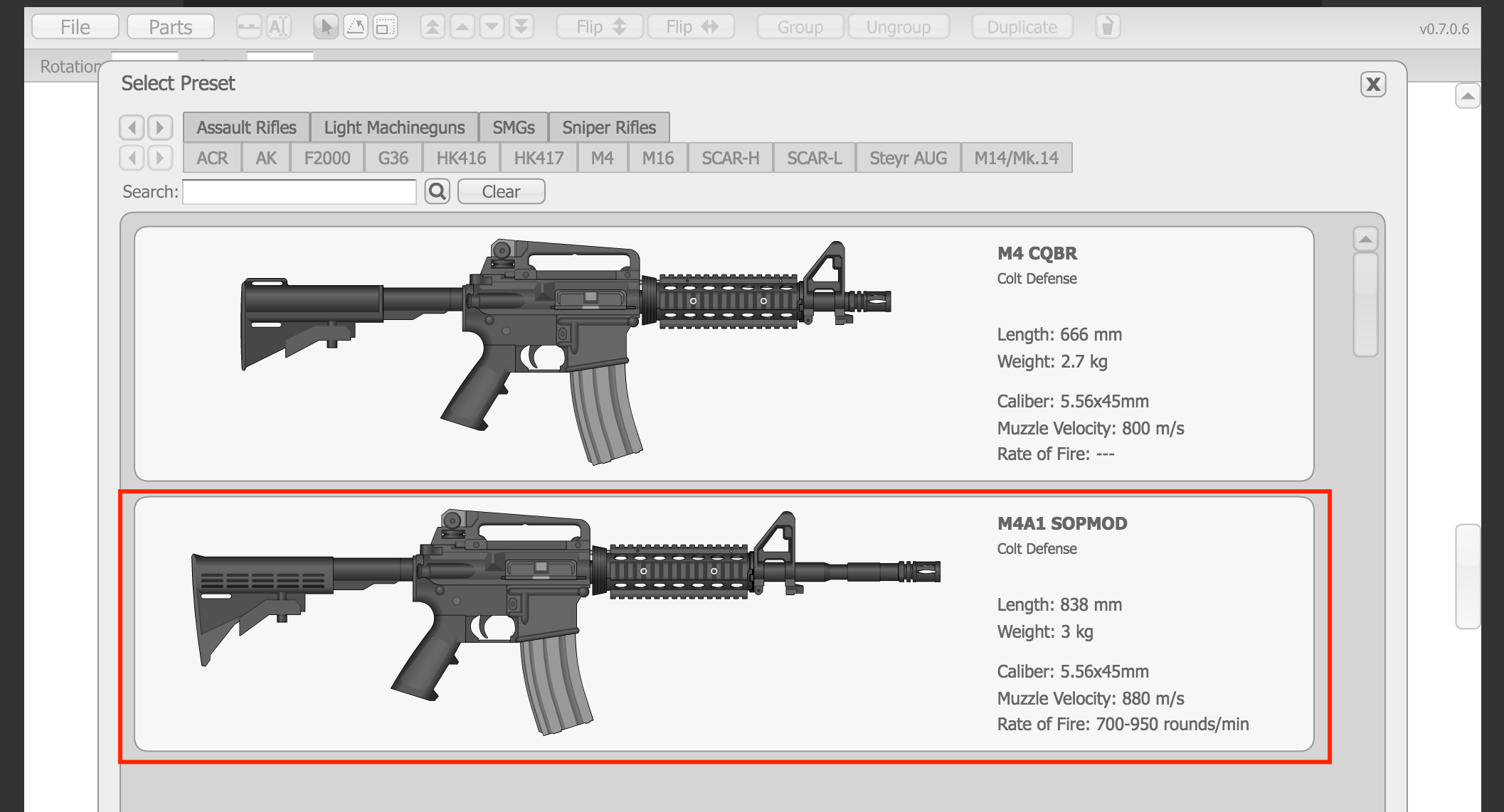
Task: Filter presets by AK
Action: coord(266,158)
